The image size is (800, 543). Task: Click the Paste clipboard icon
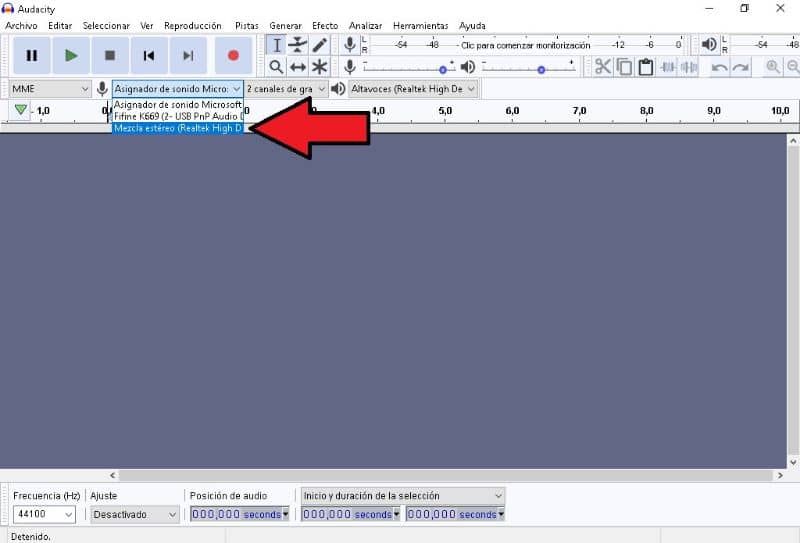[x=645, y=67]
